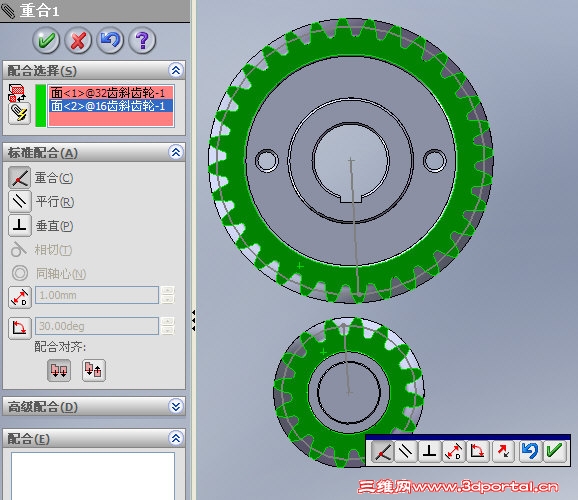Cancel the mate with the red X

pyautogui.click(x=78, y=40)
